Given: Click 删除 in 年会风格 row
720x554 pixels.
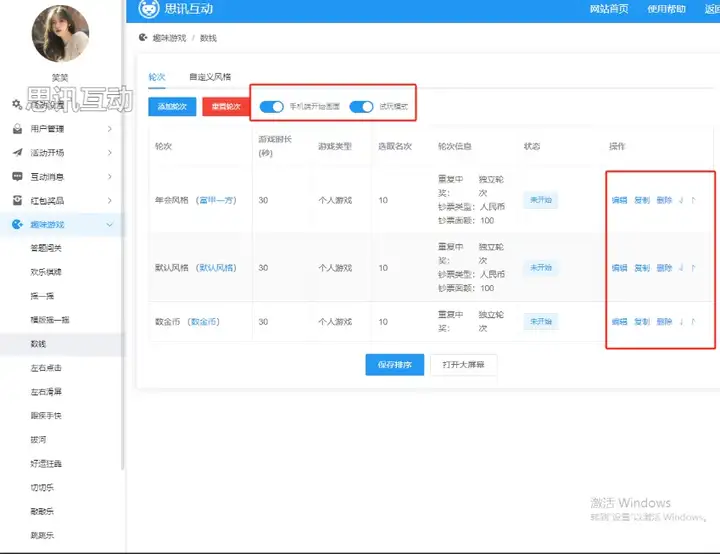Looking at the screenshot, I should click(664, 200).
